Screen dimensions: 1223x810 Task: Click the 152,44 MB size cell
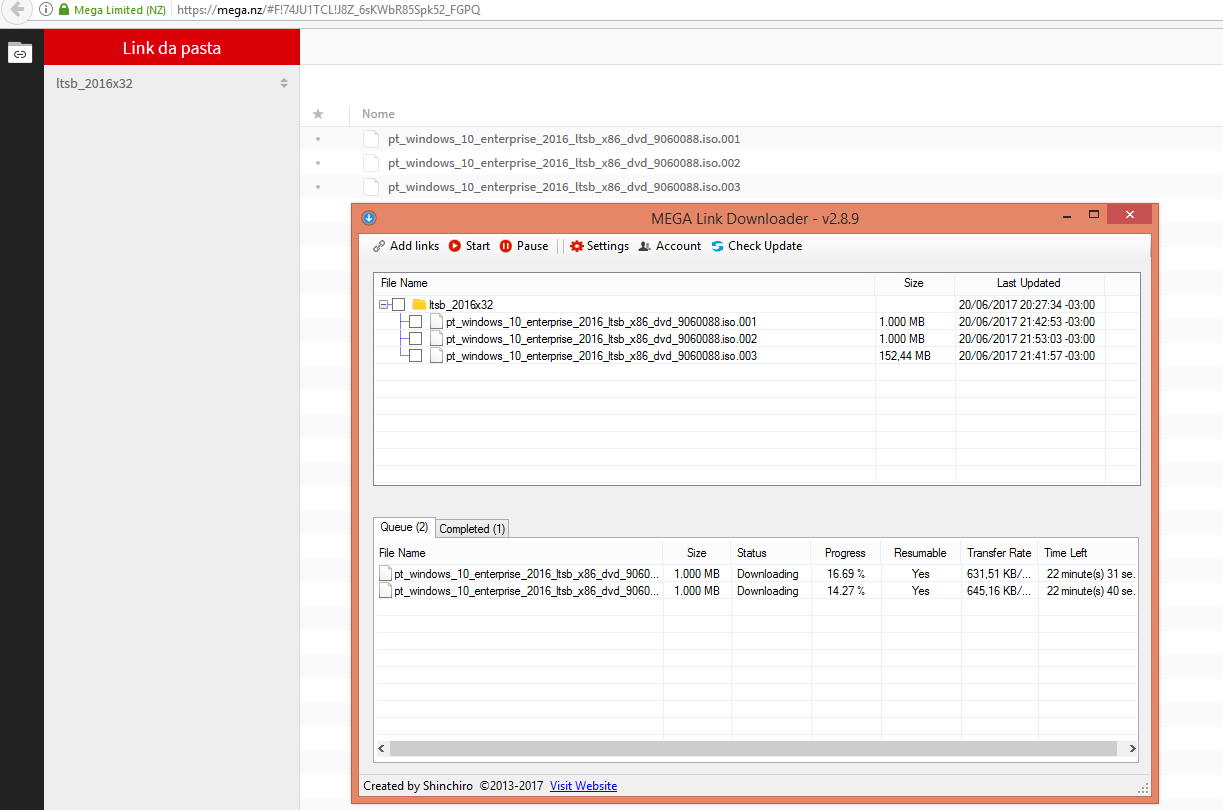click(905, 356)
